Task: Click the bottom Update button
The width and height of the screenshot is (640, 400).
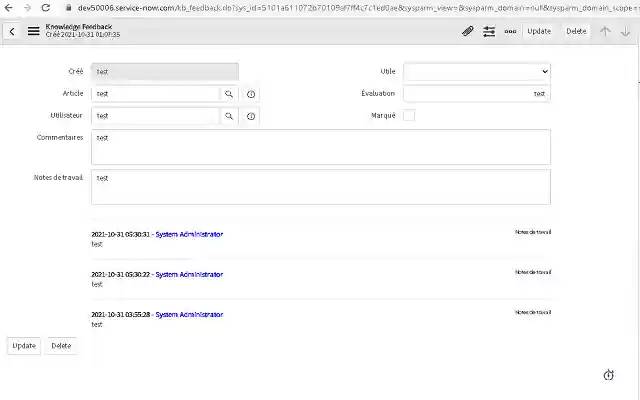Action: 24,346
